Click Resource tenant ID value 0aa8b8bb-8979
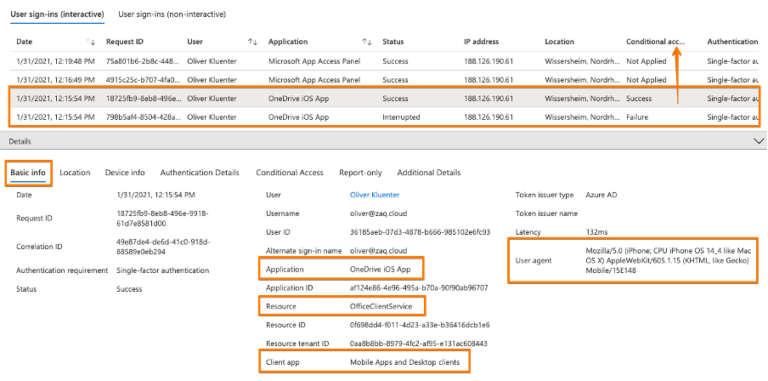 (418, 344)
